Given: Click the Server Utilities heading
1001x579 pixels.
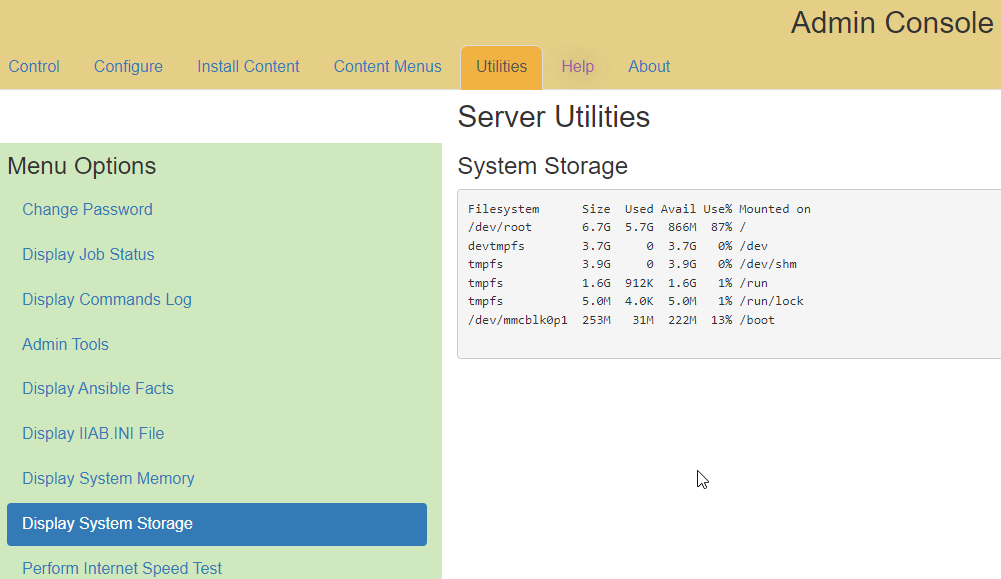Looking at the screenshot, I should click(x=553, y=117).
